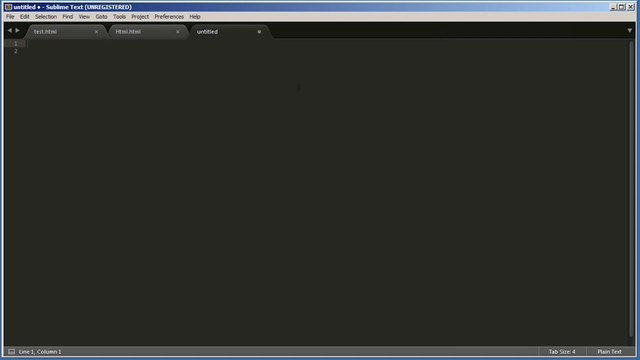Image resolution: width=640 pixels, height=360 pixels.
Task: Open the Tools menu
Action: [119, 17]
